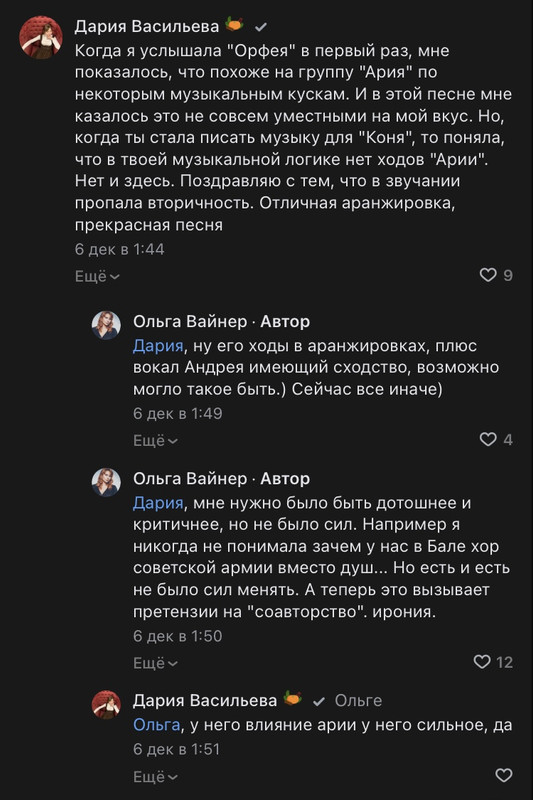533x800 pixels.
Task: Expand Ещё under the 1:51 reply
Action: click(x=156, y=777)
